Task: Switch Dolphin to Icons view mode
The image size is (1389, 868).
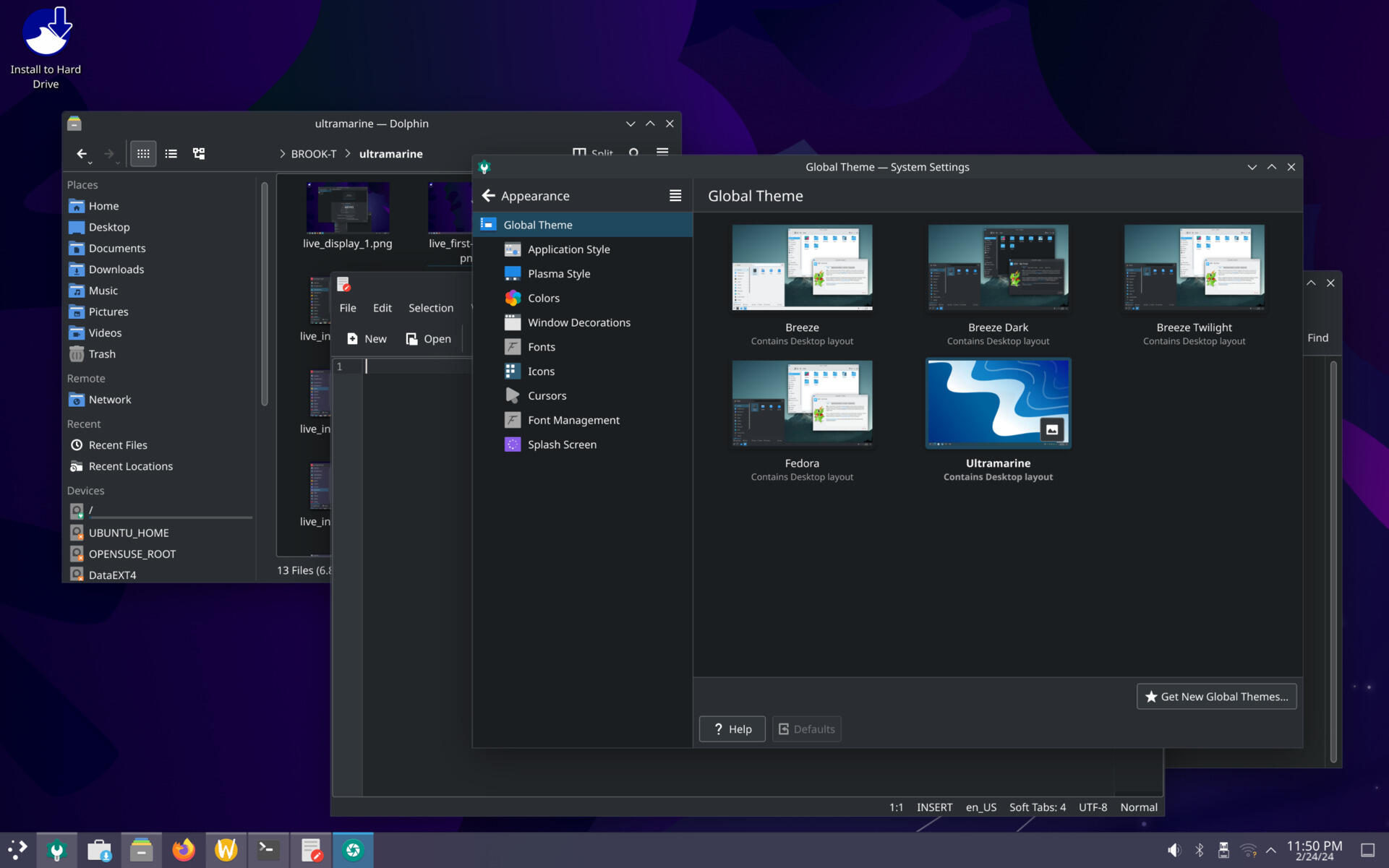Action: pos(143,153)
